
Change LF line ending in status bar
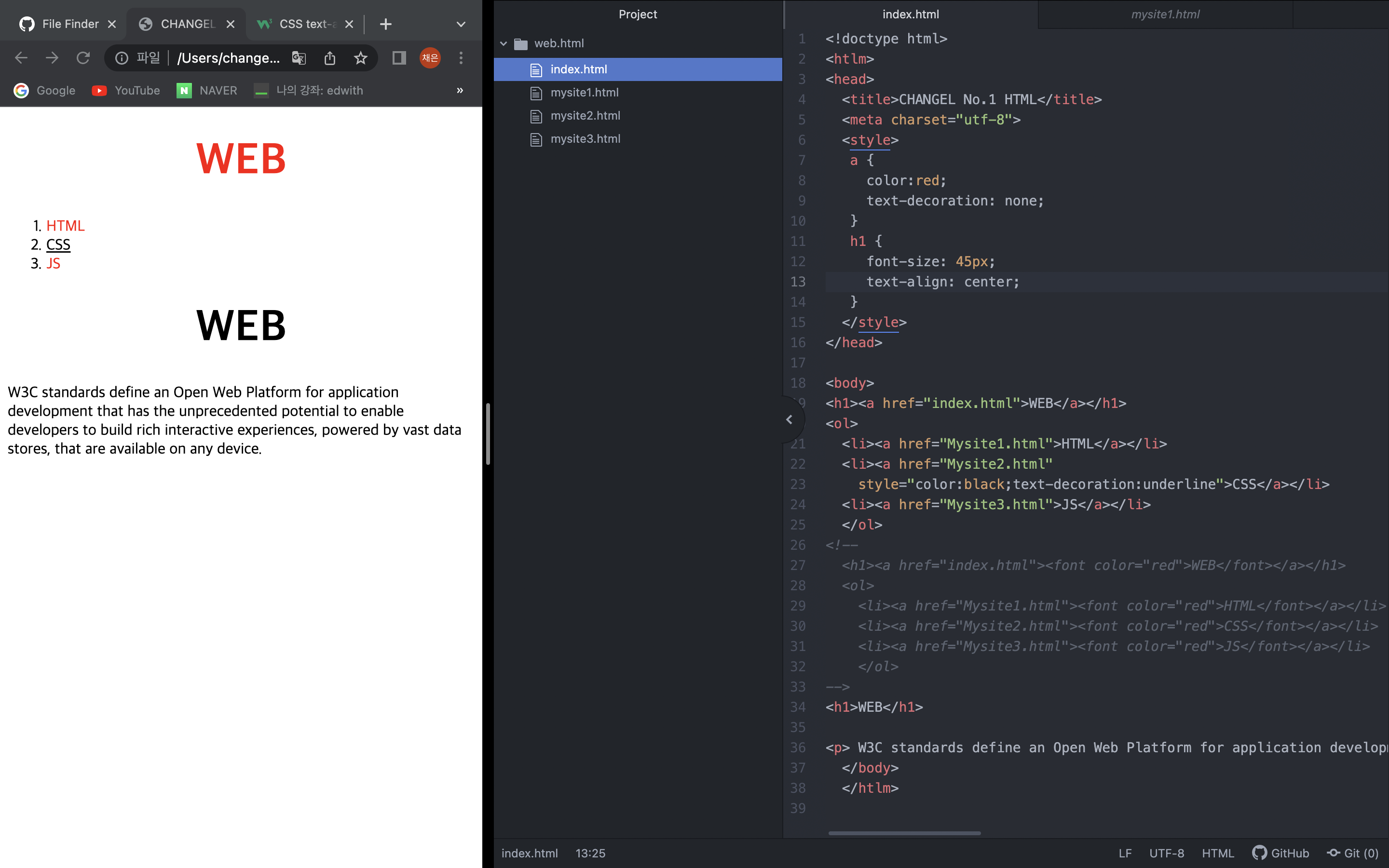click(x=1125, y=853)
